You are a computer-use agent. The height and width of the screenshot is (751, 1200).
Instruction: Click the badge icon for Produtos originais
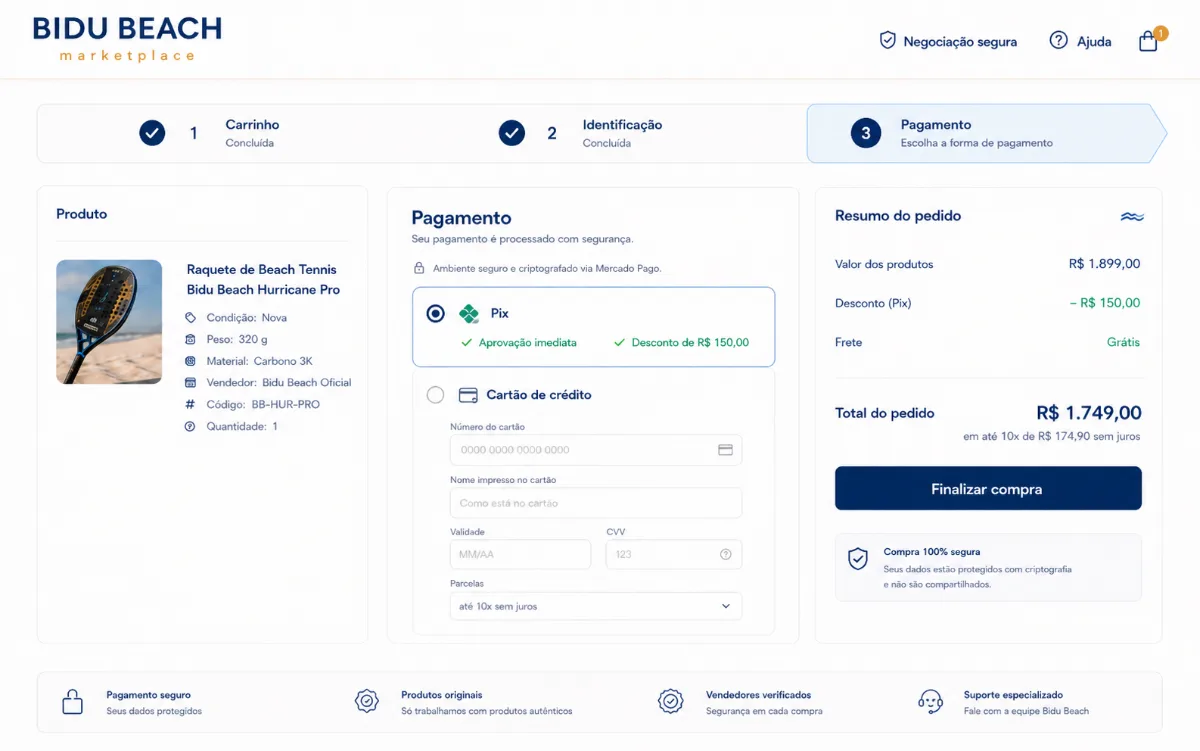[367, 701]
